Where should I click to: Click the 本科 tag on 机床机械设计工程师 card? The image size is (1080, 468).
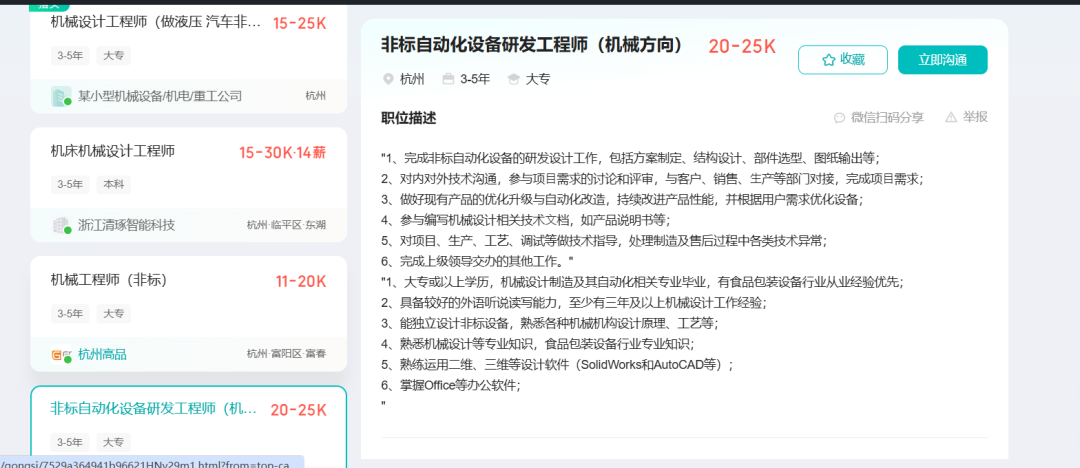point(112,184)
